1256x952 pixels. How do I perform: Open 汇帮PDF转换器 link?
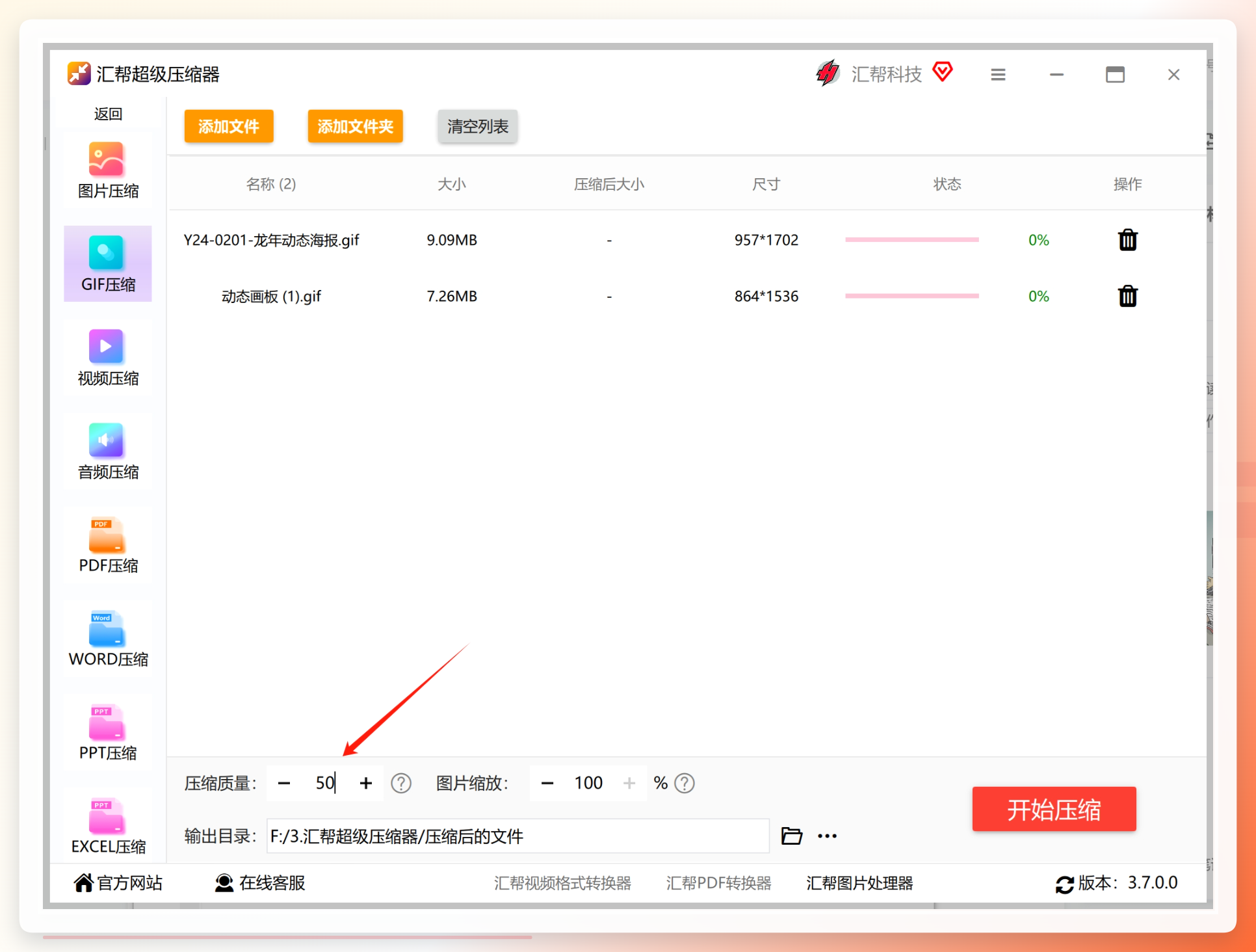719,883
